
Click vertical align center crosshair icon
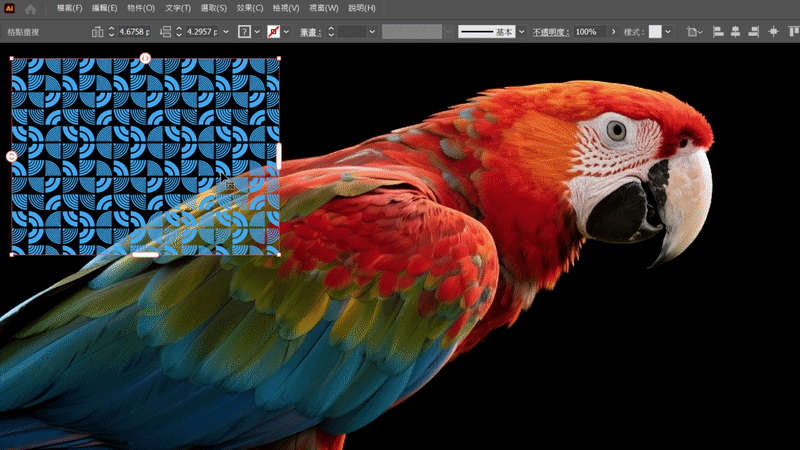773,32
